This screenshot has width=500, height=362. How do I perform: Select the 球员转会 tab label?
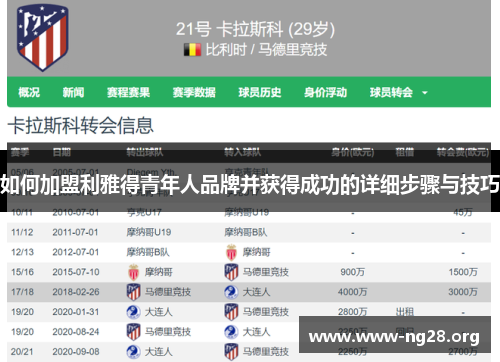[x=391, y=92]
